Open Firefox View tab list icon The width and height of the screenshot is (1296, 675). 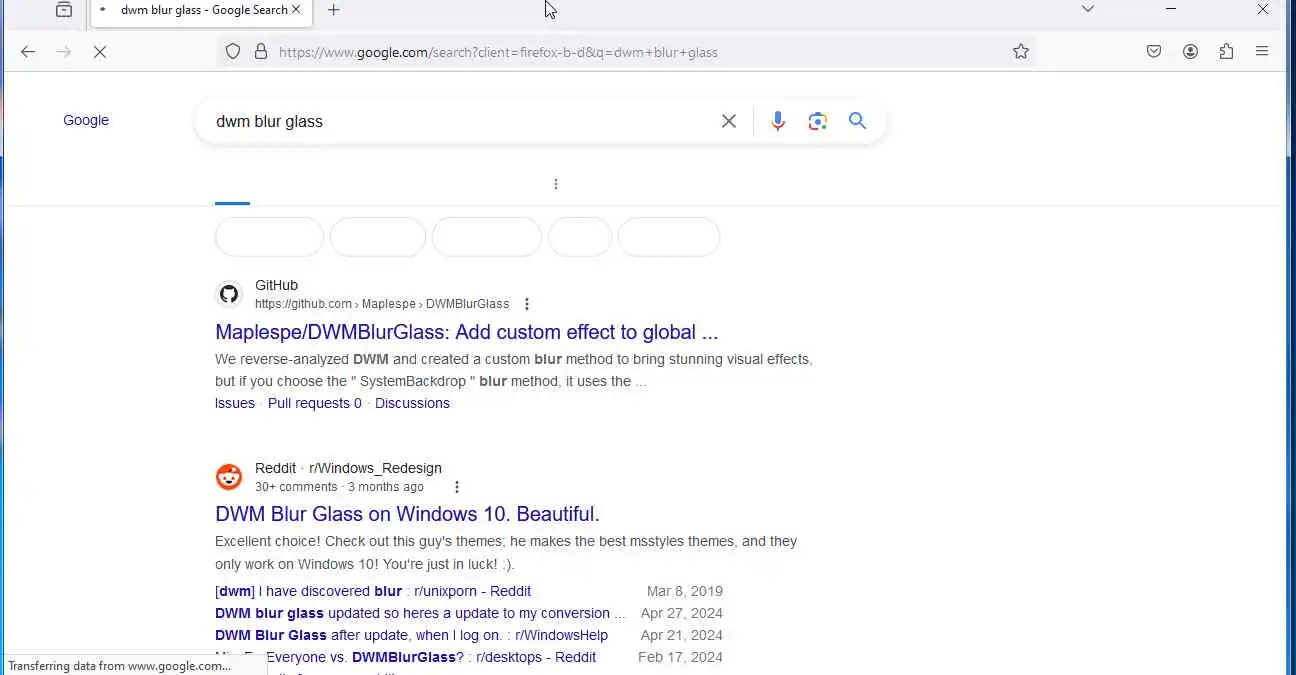64,10
